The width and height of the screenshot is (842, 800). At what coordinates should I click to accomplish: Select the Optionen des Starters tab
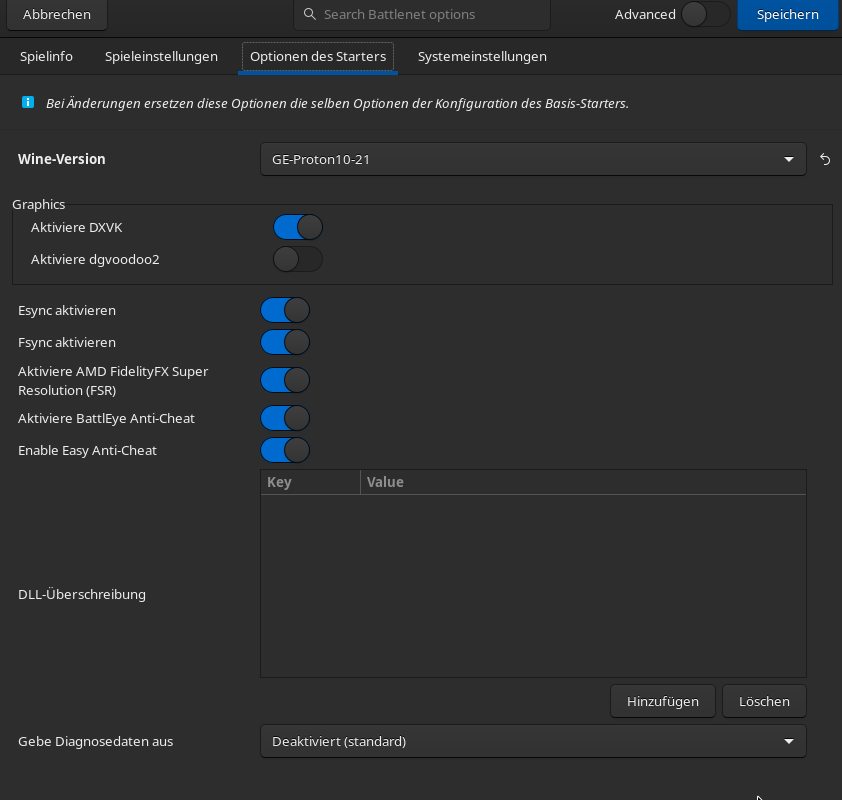[x=318, y=56]
